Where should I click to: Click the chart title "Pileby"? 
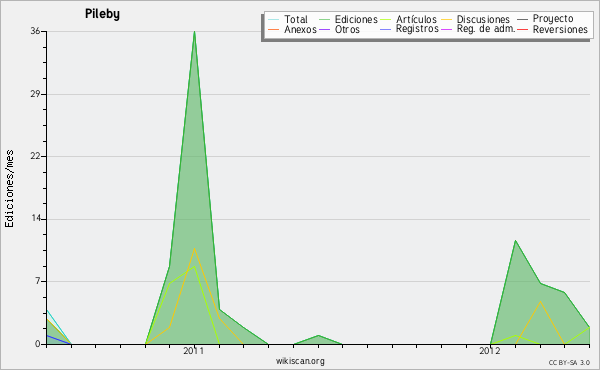pos(102,14)
